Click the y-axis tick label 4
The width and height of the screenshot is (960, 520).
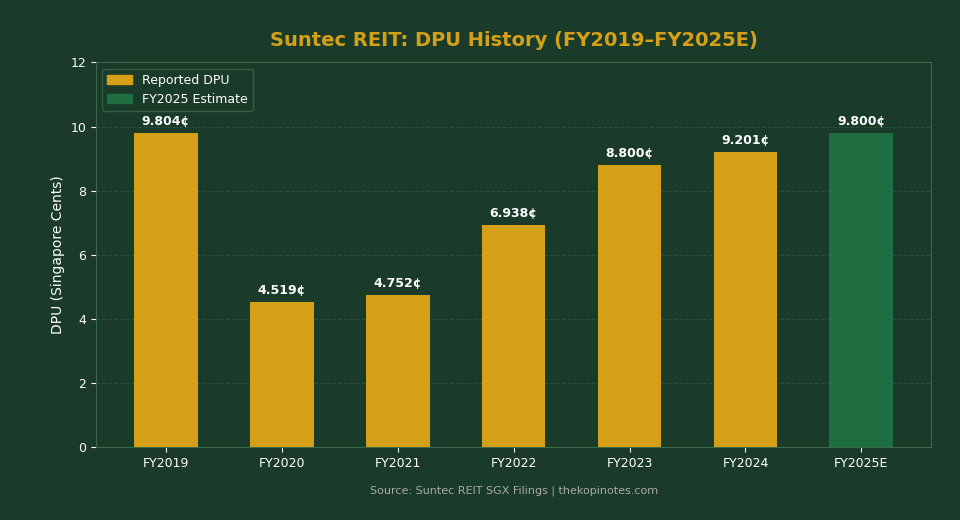click(83, 320)
